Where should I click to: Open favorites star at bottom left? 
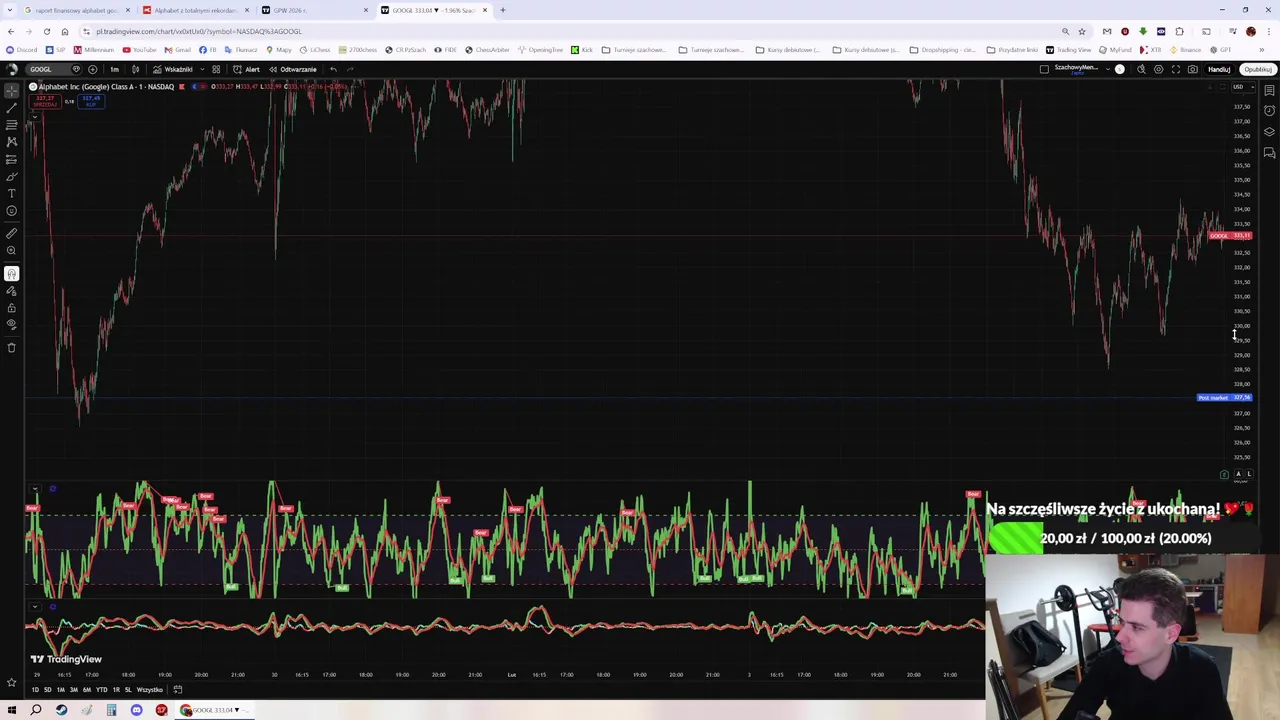click(12, 683)
